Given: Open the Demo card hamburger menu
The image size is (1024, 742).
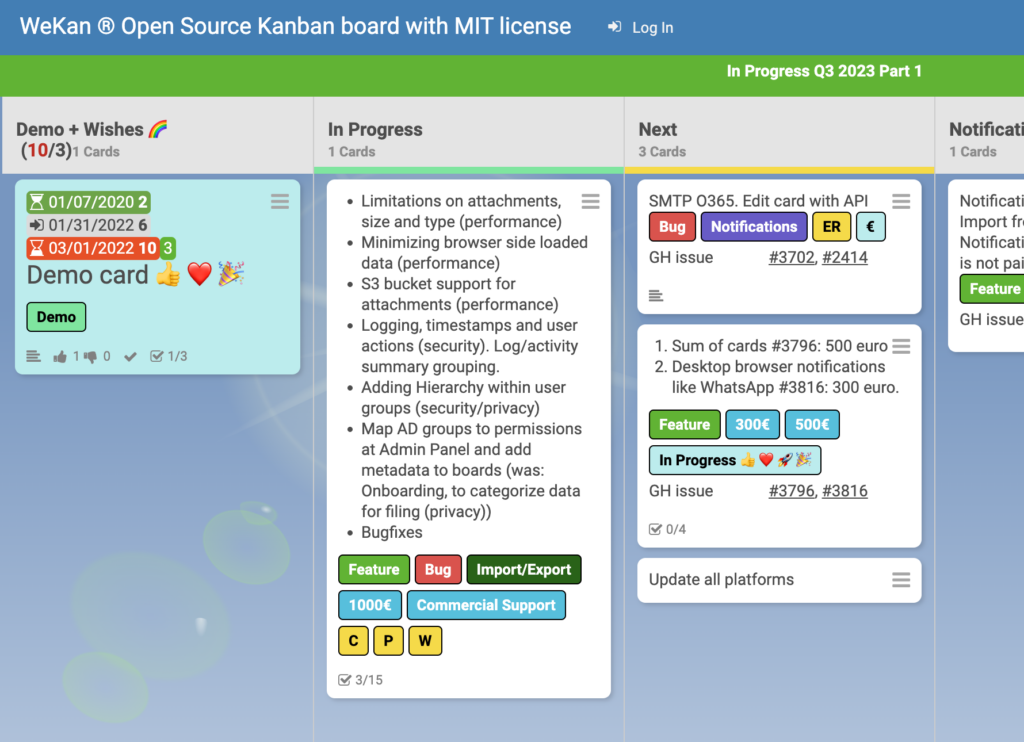Looking at the screenshot, I should (280, 201).
